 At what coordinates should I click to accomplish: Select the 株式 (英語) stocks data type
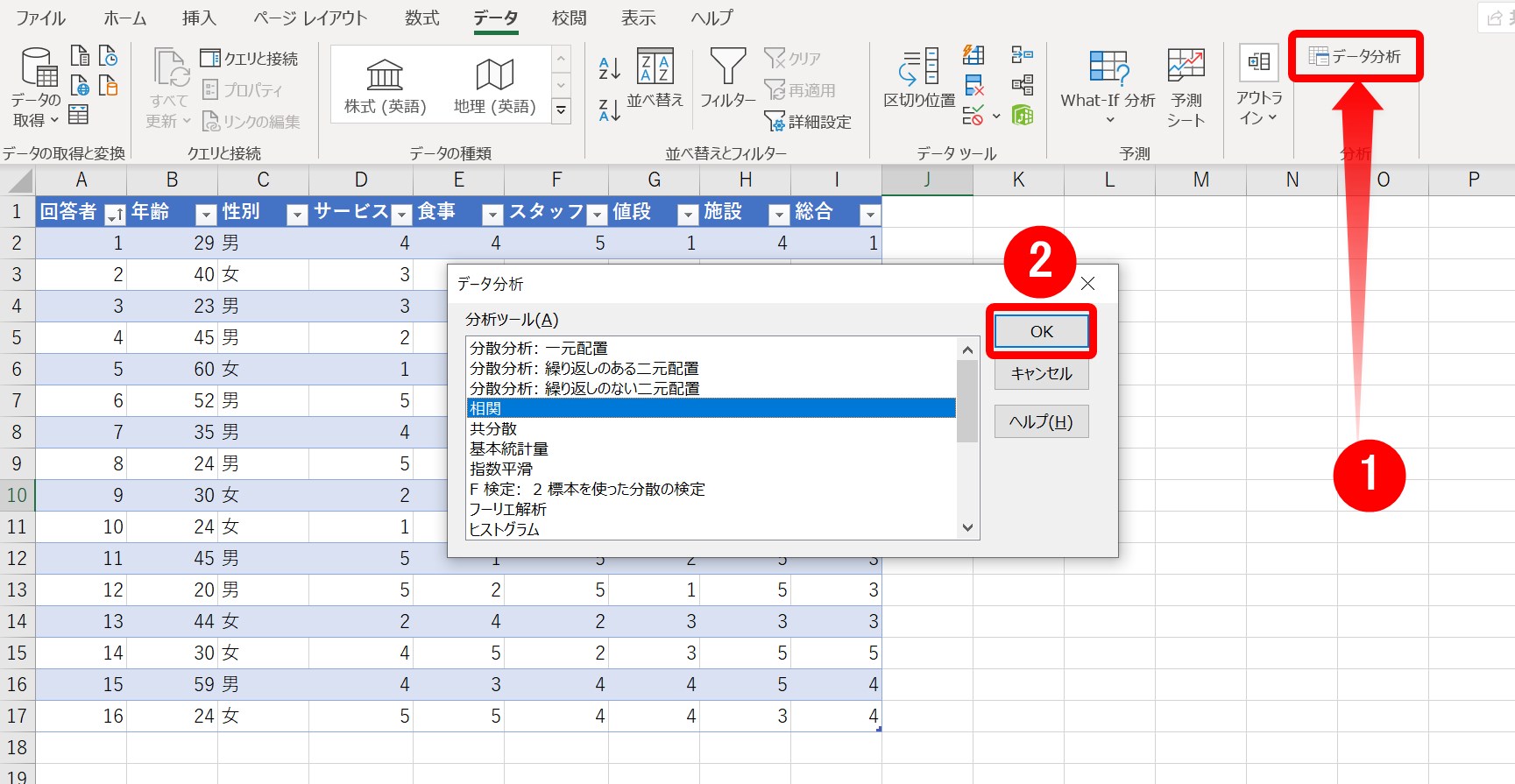(x=386, y=87)
